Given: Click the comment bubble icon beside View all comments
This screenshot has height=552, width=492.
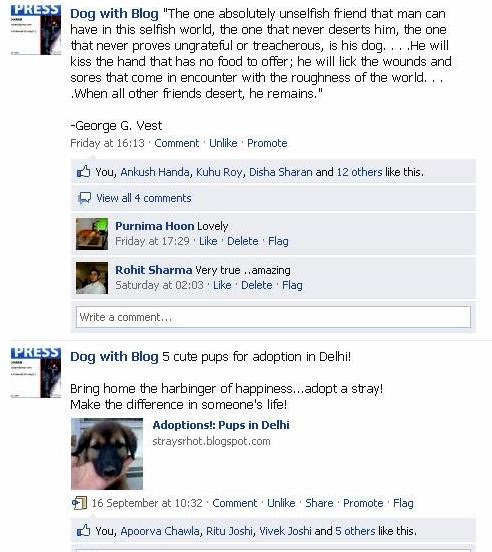Looking at the screenshot, I should (x=84, y=198).
